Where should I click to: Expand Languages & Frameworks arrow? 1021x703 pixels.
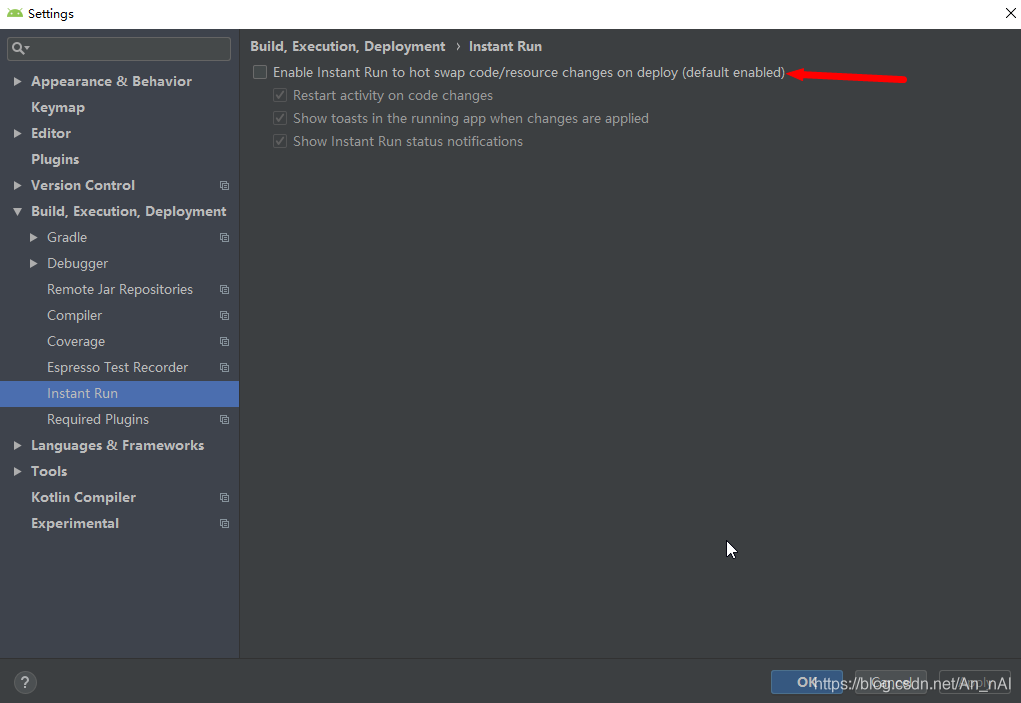click(x=18, y=445)
